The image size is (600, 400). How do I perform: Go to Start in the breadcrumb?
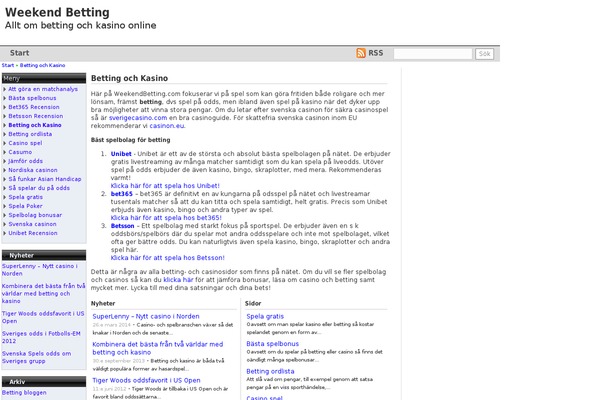click(8, 65)
